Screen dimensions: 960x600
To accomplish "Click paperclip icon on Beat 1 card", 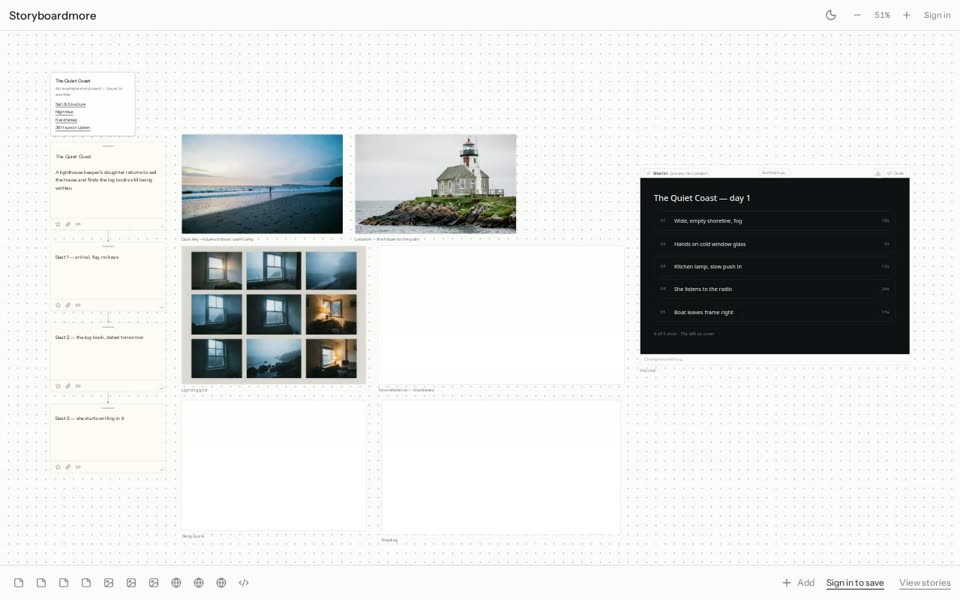I will (x=68, y=305).
